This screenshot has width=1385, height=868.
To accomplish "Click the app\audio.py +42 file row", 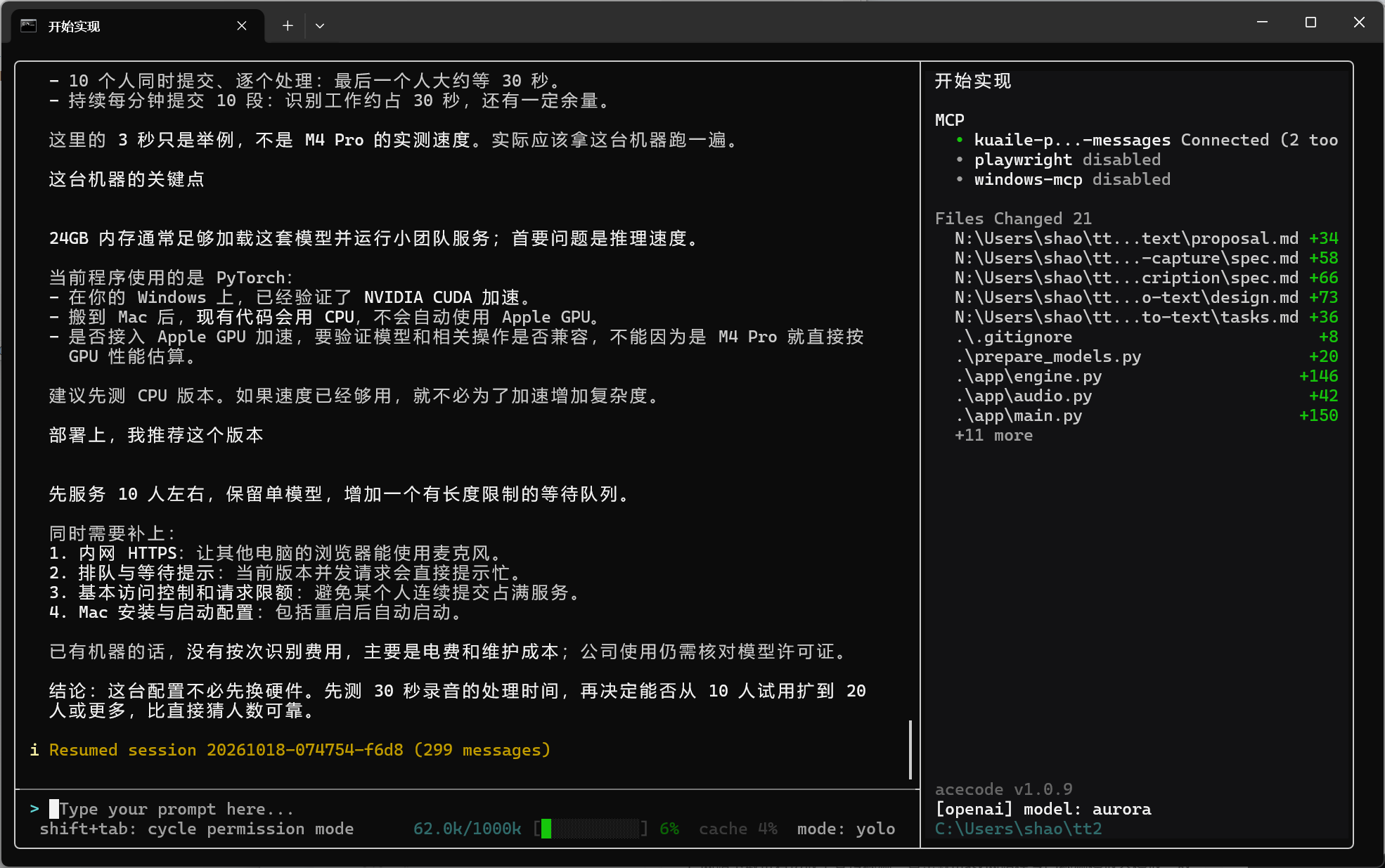I will coord(1147,396).
